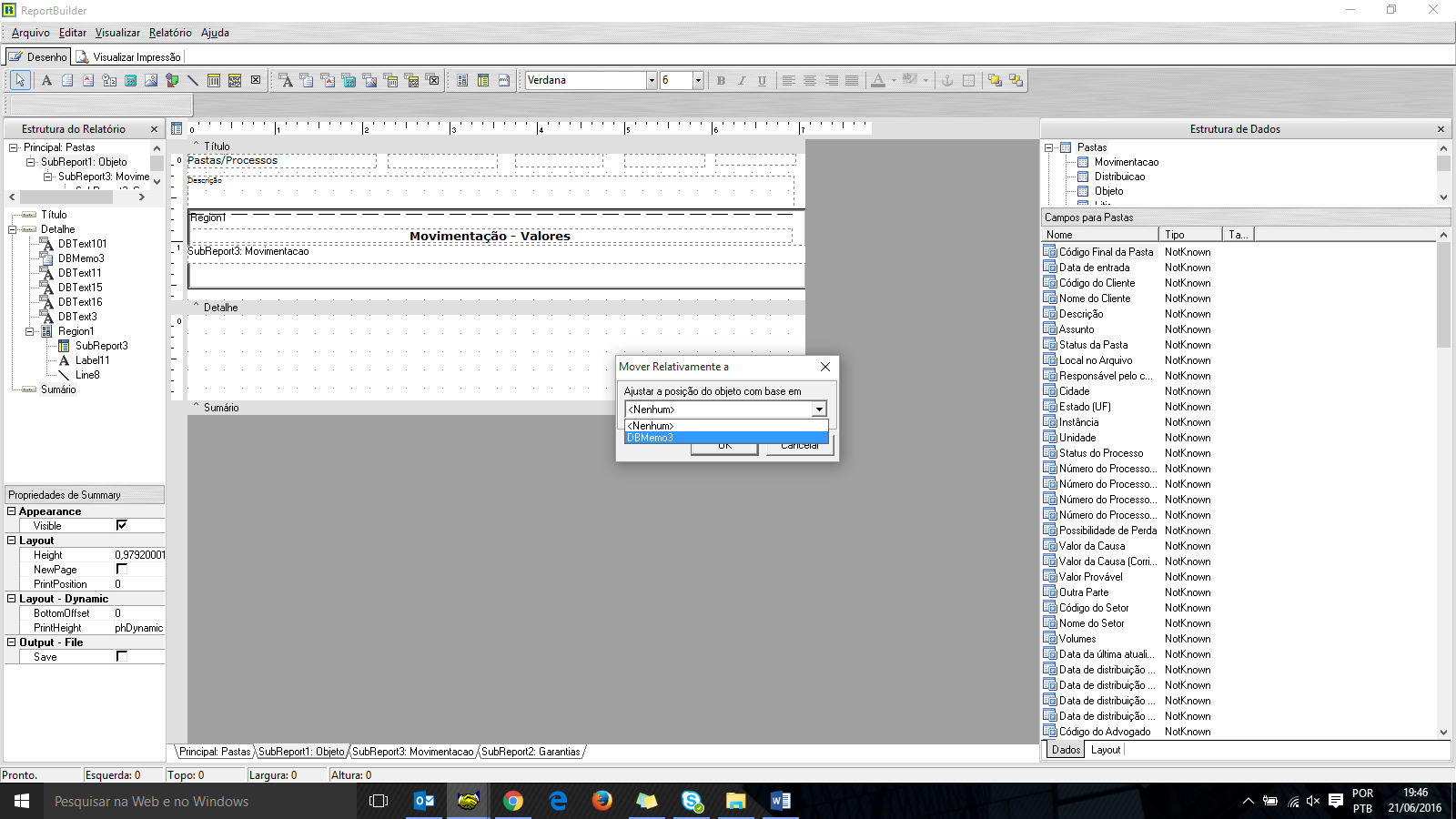Select the Region component tool
The height and width of the screenshot is (819, 1456).
[x=462, y=80]
